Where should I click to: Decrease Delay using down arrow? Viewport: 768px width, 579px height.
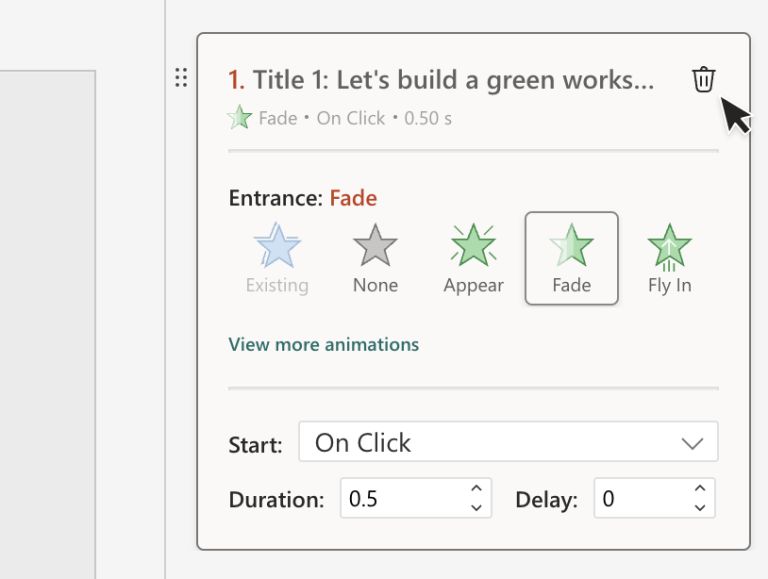click(x=699, y=507)
